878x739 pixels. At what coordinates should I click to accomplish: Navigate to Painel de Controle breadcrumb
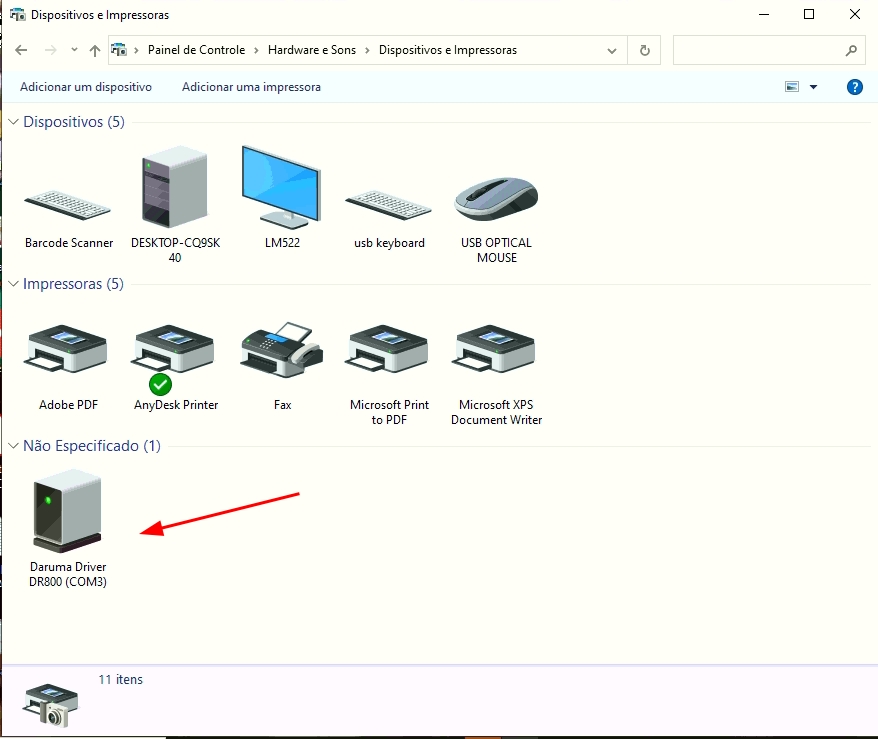tap(196, 50)
